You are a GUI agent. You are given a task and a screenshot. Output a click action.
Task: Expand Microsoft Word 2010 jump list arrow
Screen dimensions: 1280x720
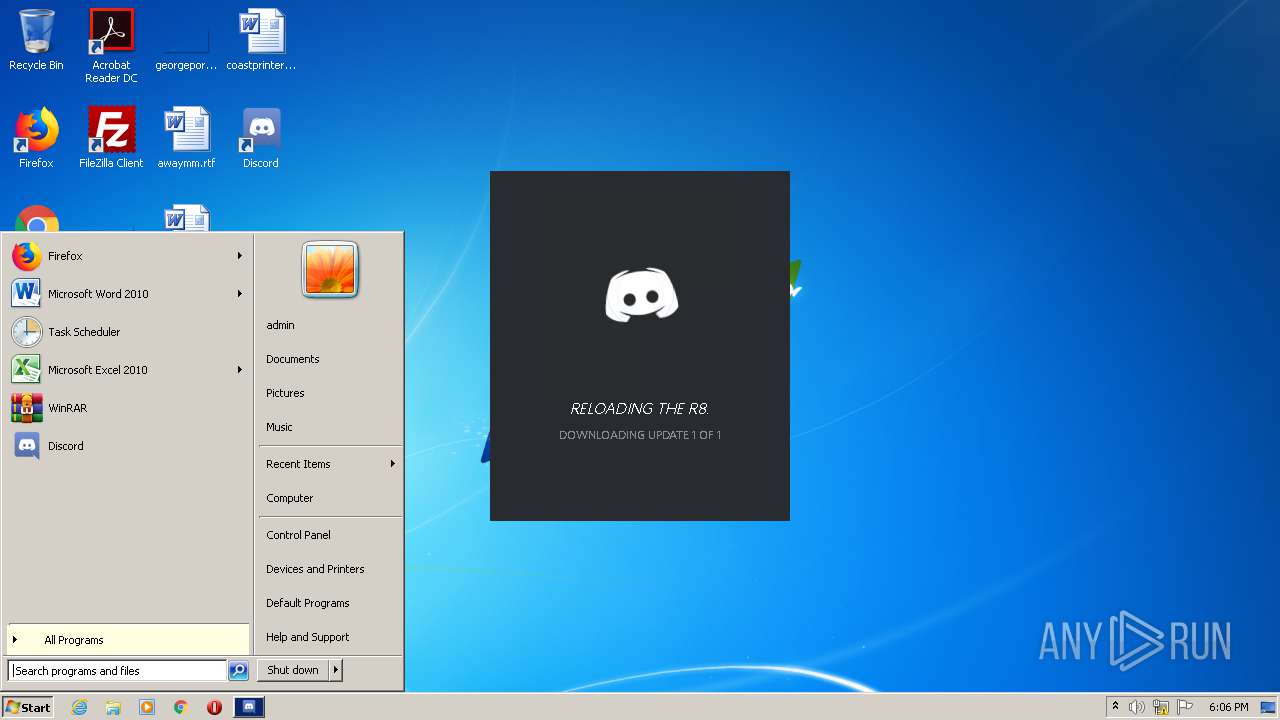click(x=240, y=294)
